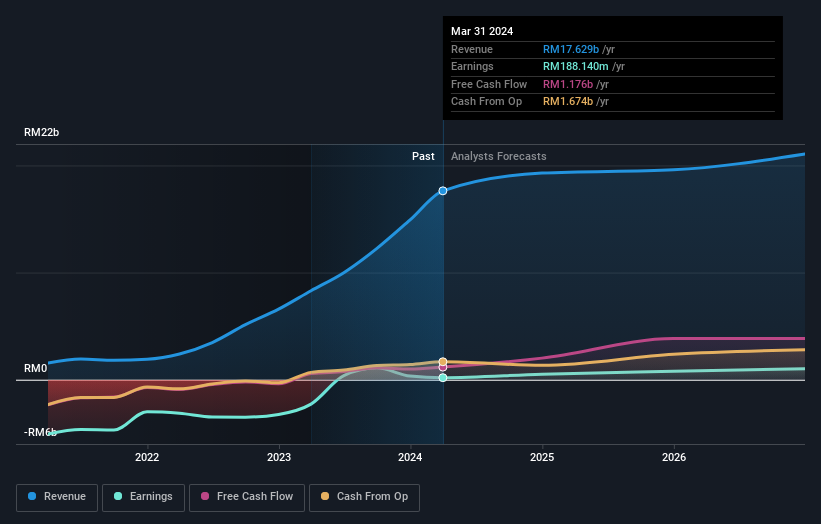Click the 2024 x-axis label
Image resolution: width=821 pixels, height=524 pixels.
[x=410, y=457]
